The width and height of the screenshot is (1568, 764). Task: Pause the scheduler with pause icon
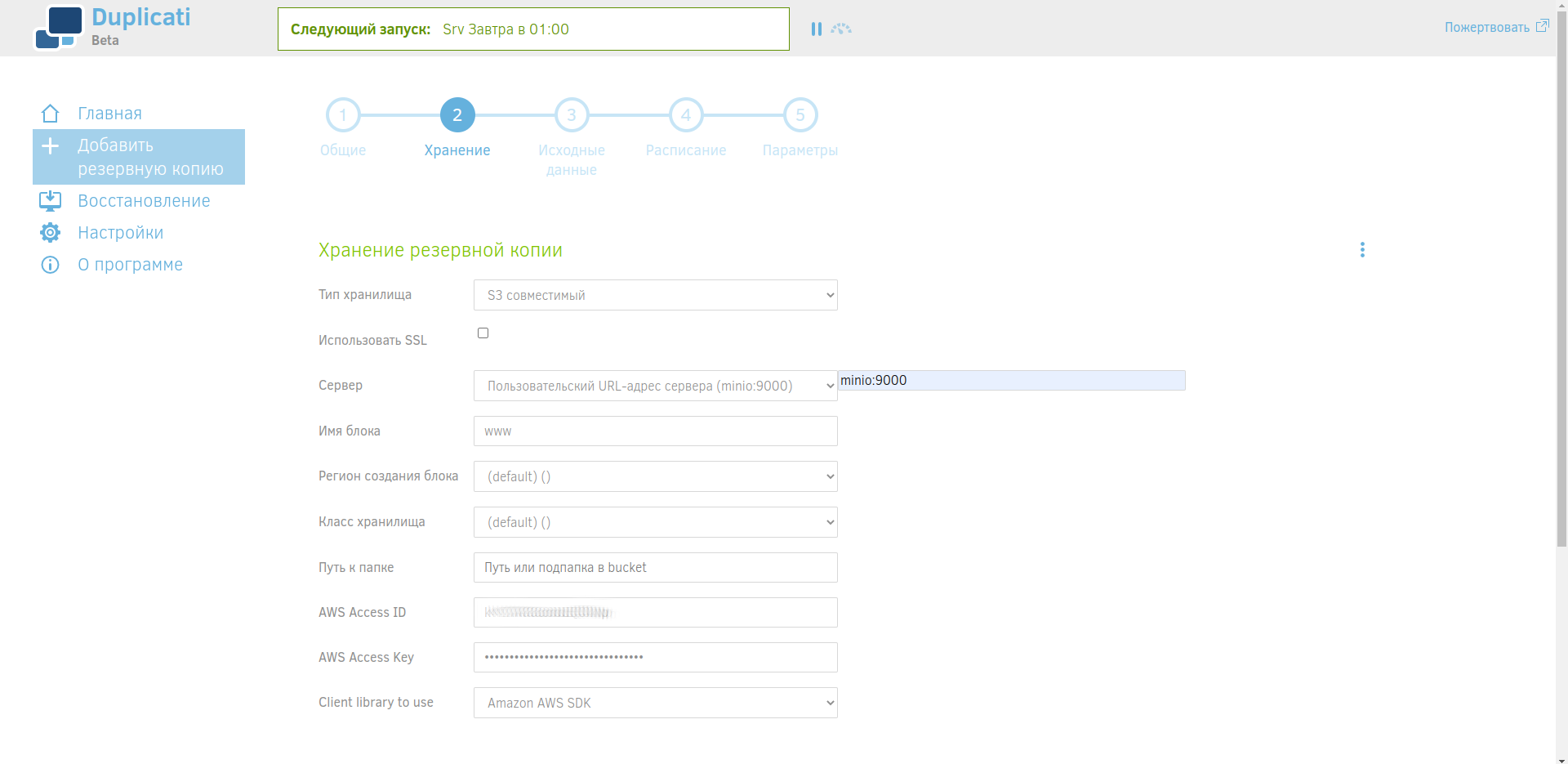(x=816, y=29)
